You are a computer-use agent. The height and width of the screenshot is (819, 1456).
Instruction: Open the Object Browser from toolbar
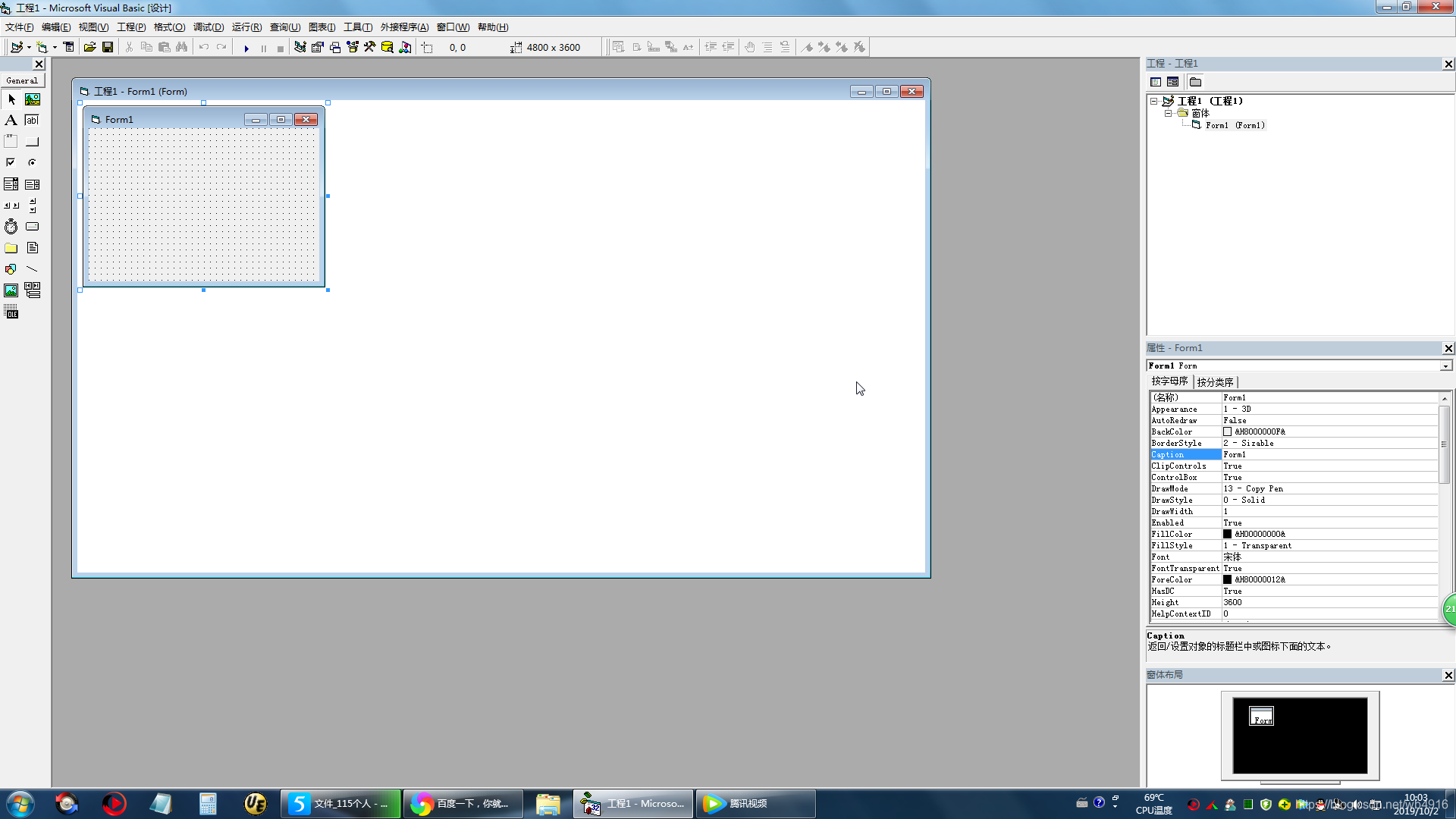pos(353,48)
